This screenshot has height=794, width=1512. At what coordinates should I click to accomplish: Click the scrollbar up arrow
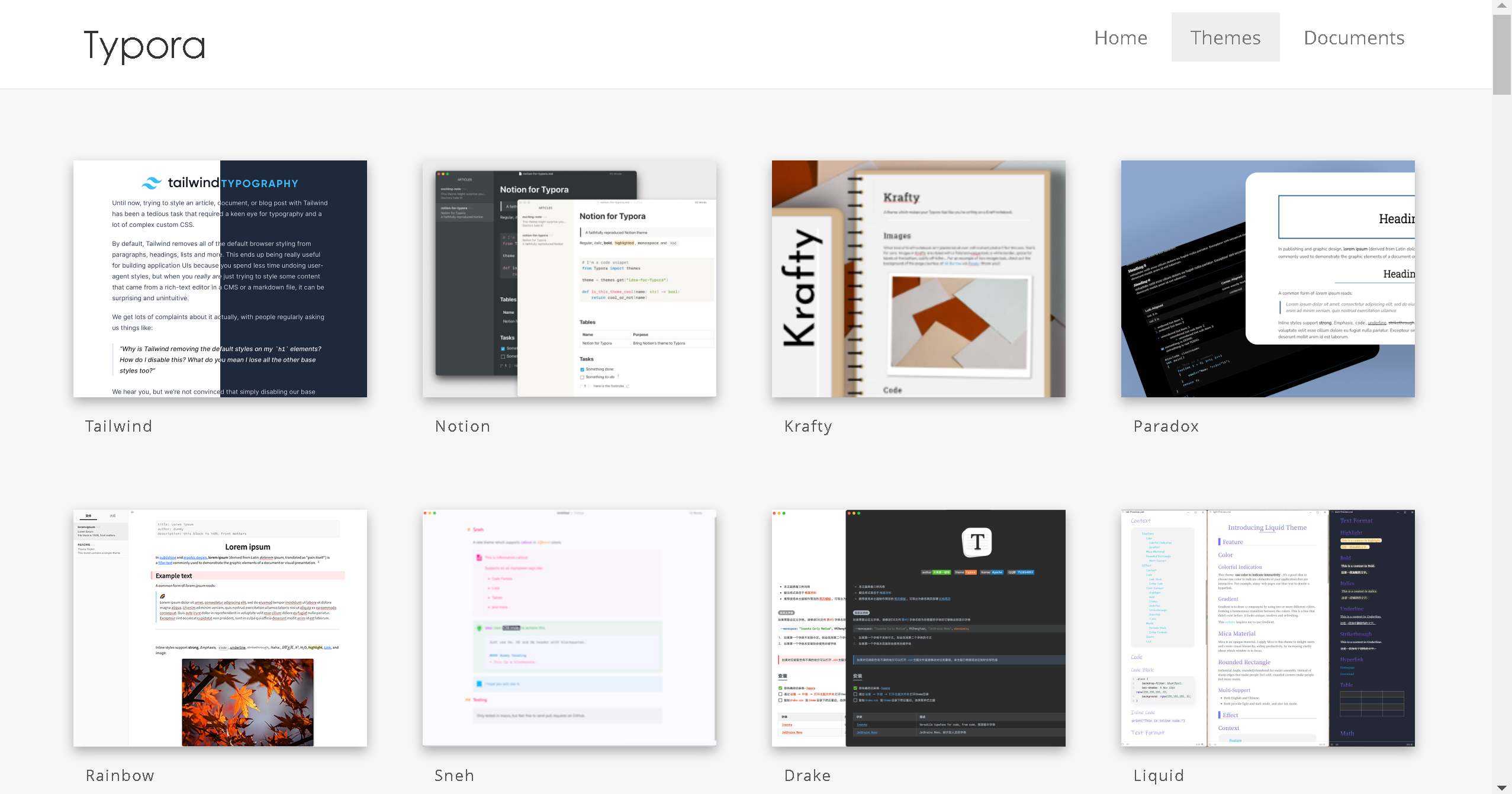click(1502, 5)
